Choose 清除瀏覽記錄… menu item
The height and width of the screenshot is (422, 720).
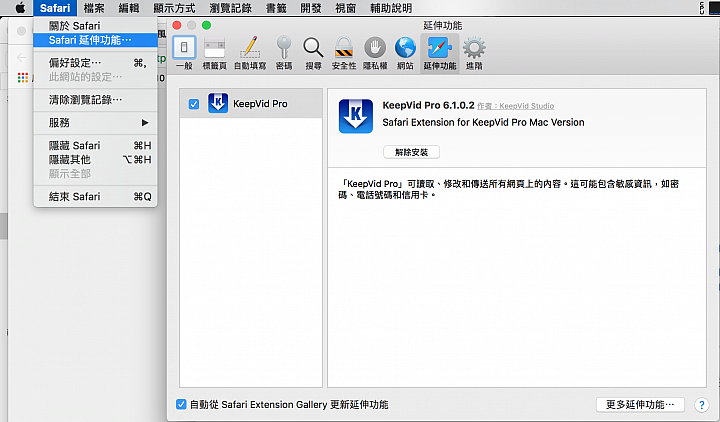[95, 100]
